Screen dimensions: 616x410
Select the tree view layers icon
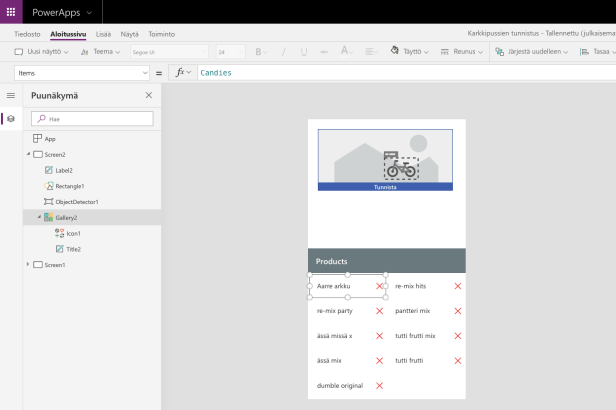coord(11,118)
